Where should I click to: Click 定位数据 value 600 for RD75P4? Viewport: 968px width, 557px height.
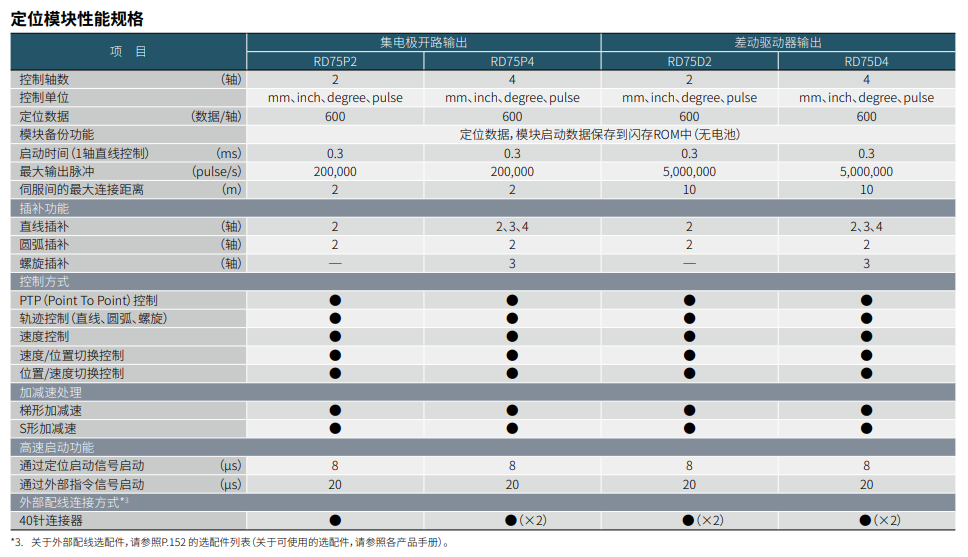(512, 116)
